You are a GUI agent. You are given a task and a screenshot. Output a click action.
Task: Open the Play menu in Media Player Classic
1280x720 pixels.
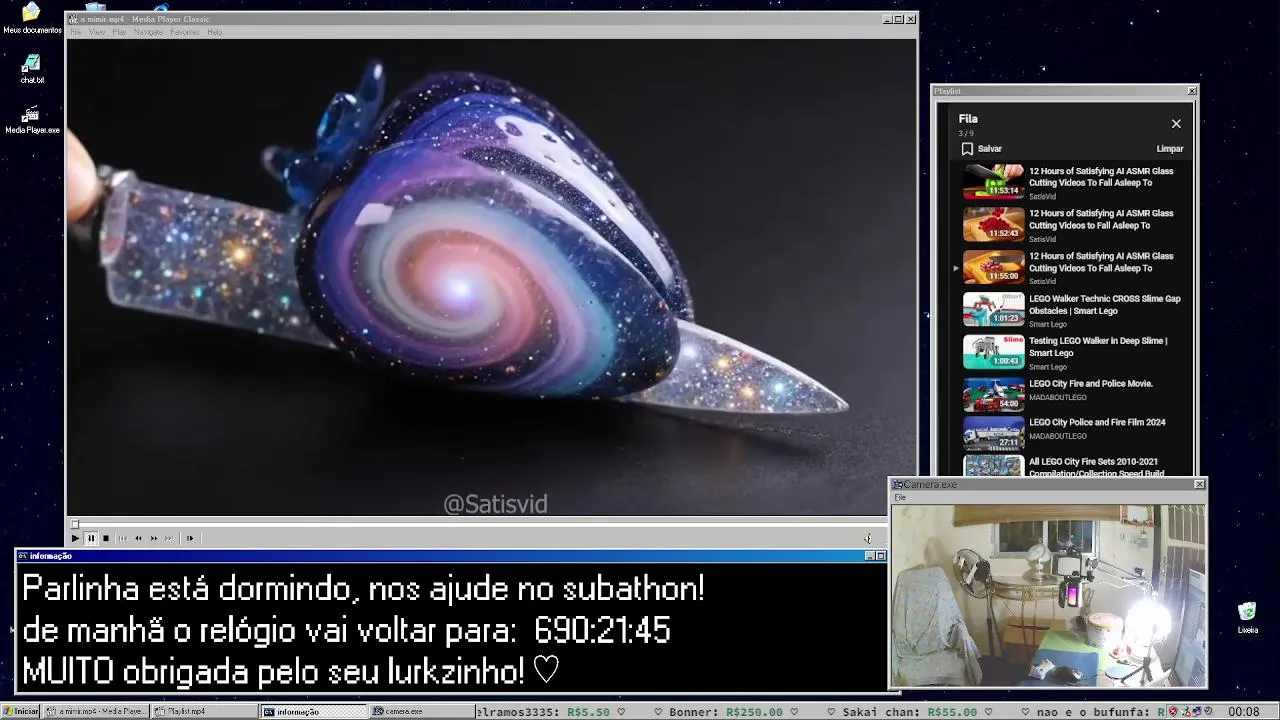[x=120, y=32]
